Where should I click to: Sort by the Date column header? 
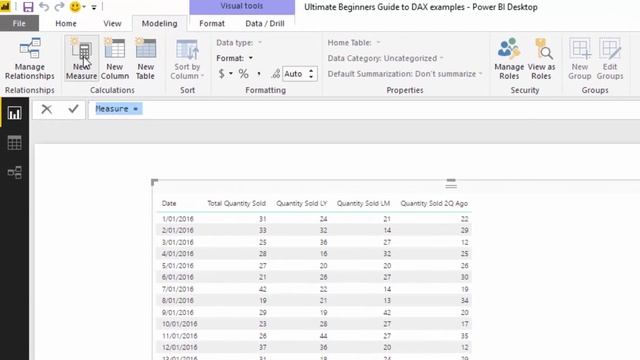tap(169, 203)
